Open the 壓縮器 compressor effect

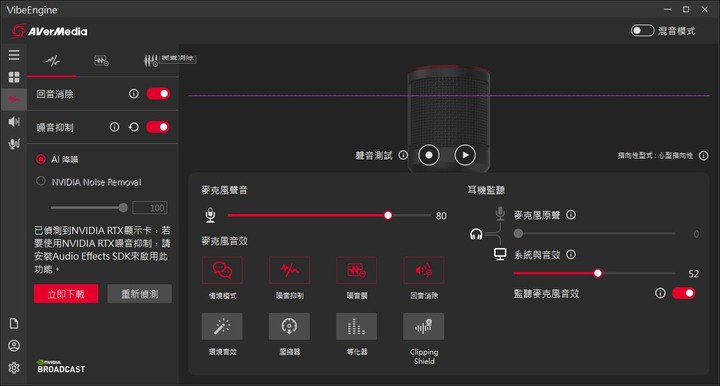click(289, 326)
